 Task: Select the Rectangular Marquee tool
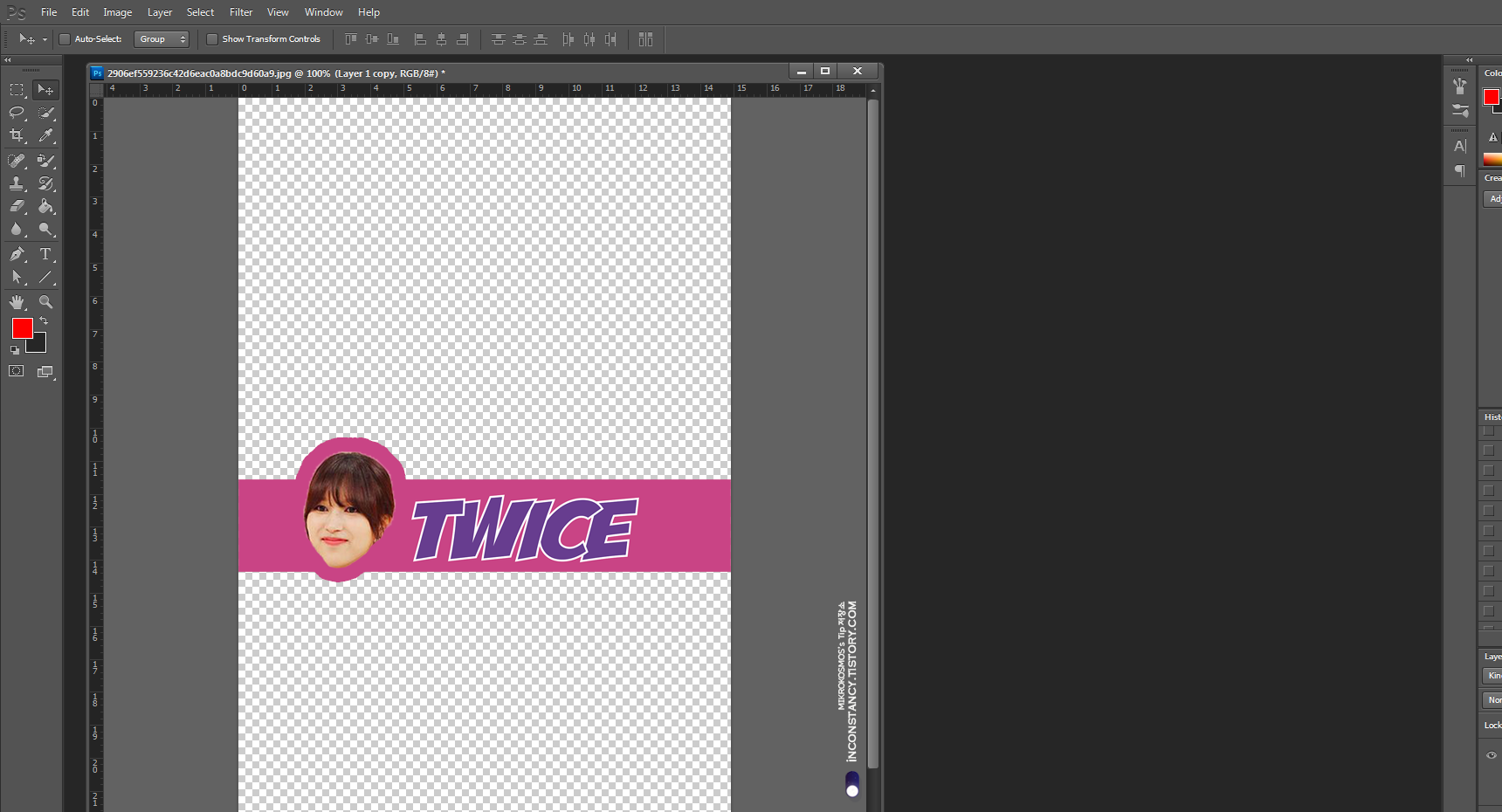click(x=17, y=90)
